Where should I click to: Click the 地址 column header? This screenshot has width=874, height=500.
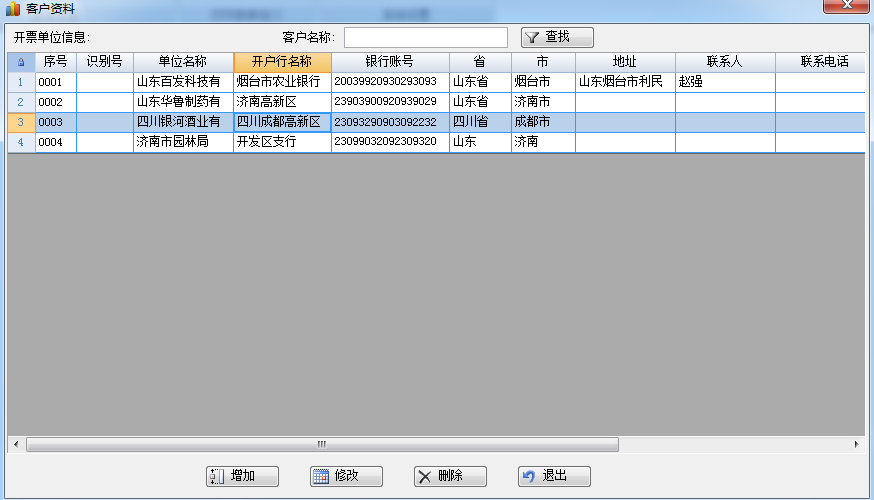pyautogui.click(x=625, y=62)
